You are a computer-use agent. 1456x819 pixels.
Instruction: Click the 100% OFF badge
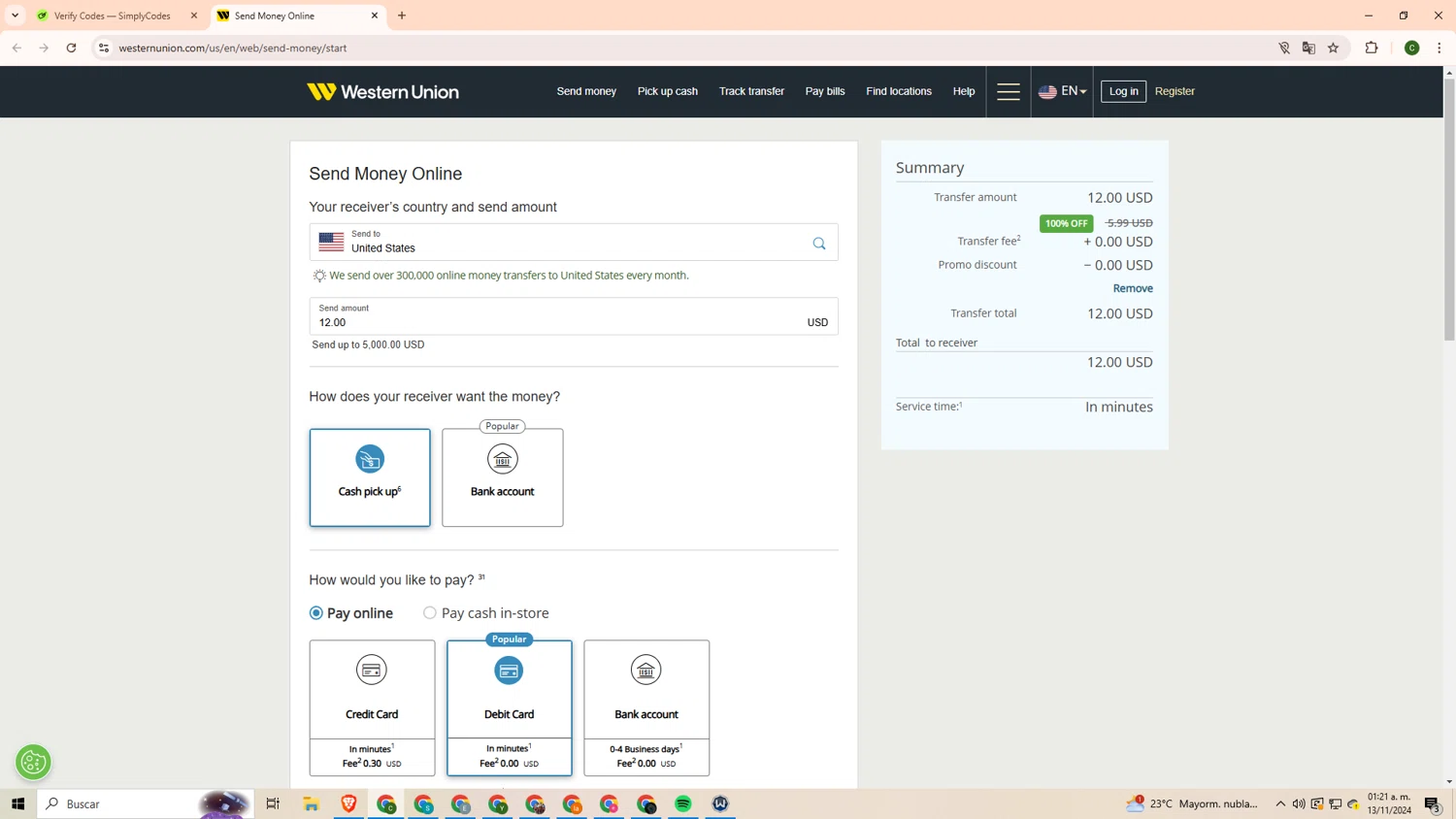[x=1066, y=223]
